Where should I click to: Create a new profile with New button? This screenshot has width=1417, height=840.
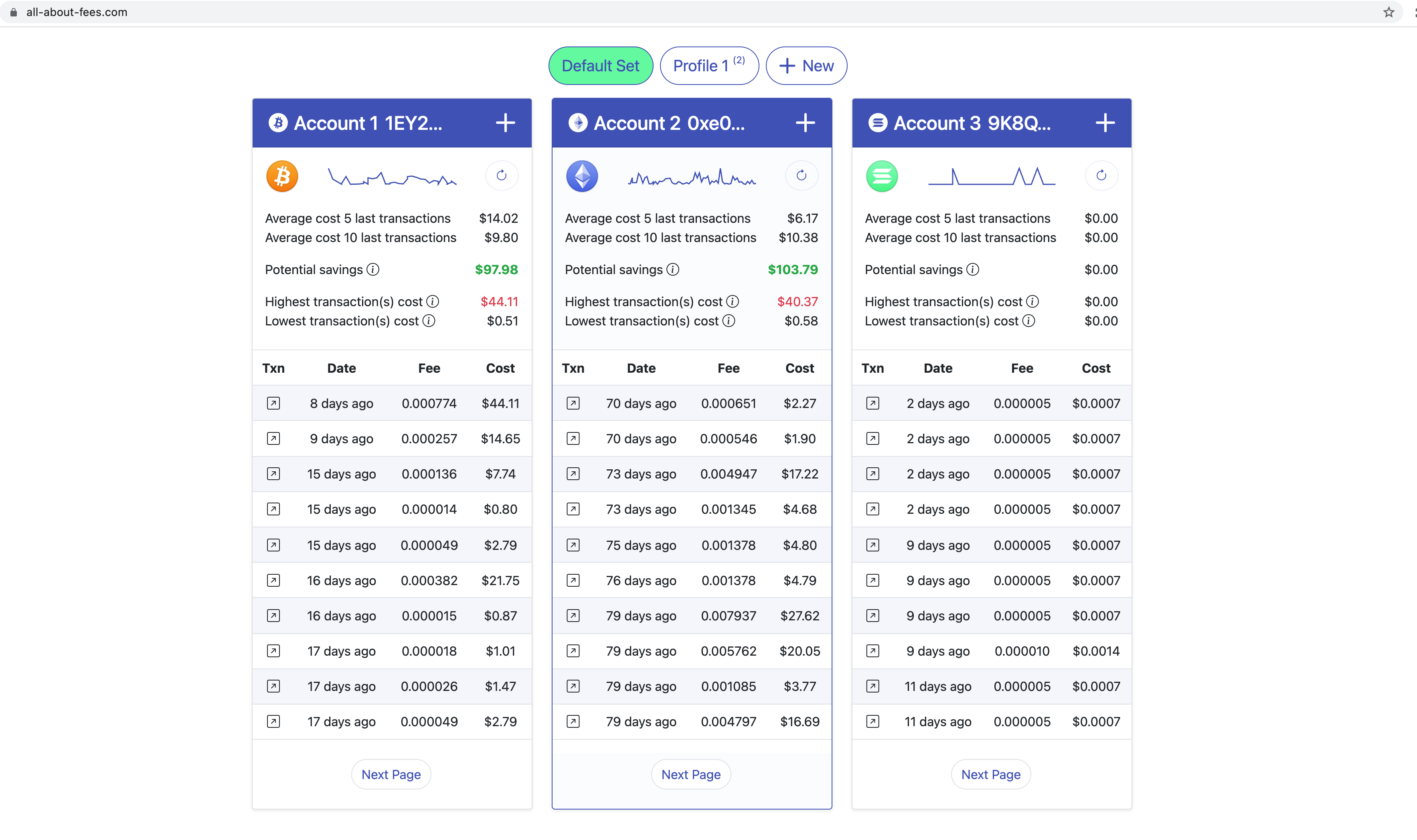[806, 66]
